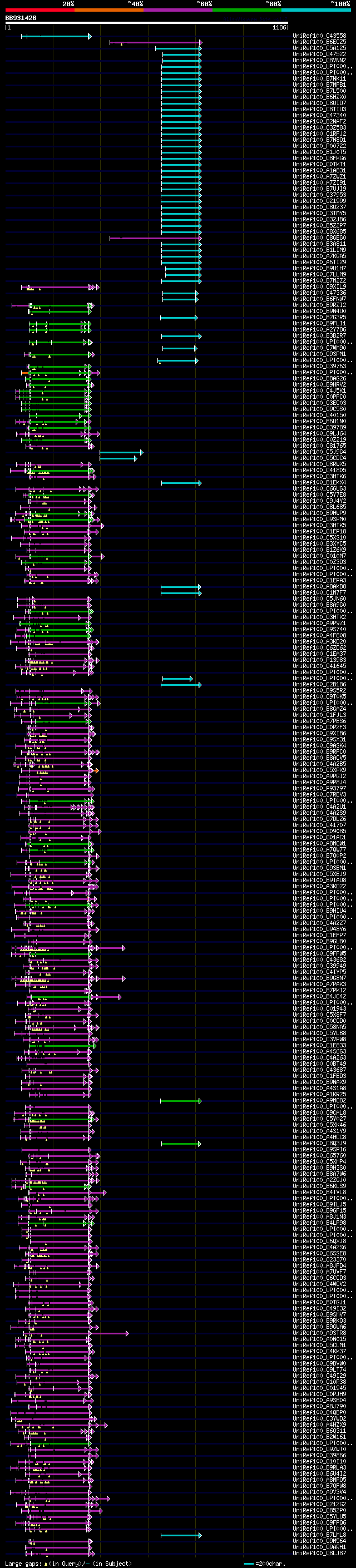Click the label UniRef100_Q37953
The image size is (356, 1568).
pos(319,195)
